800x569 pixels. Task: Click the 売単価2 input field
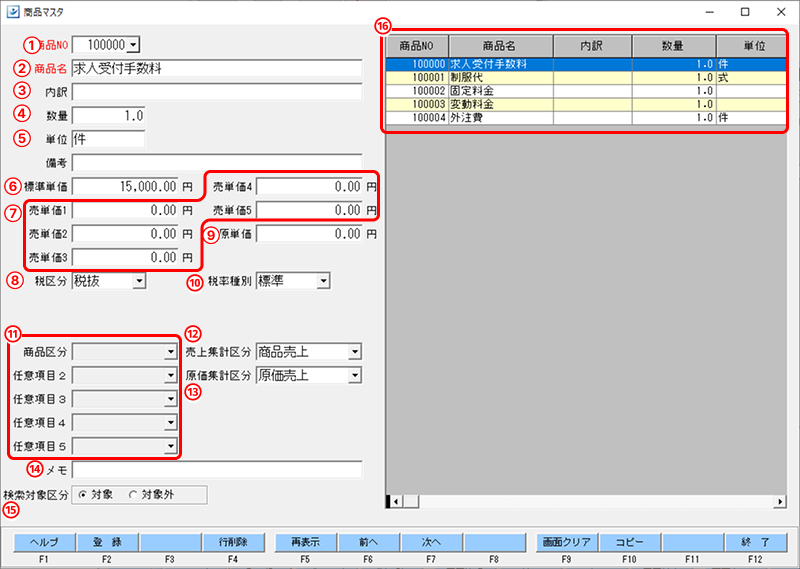click(x=125, y=234)
